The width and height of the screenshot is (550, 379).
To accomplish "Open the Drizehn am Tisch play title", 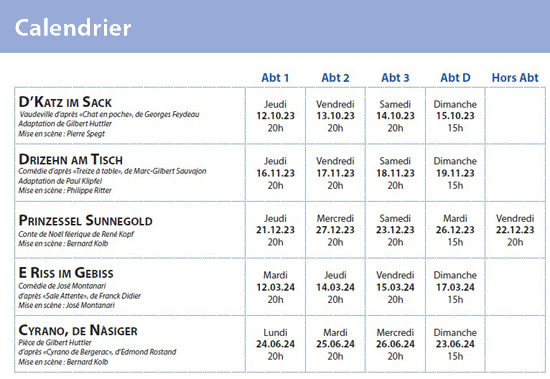I will (x=71, y=159).
